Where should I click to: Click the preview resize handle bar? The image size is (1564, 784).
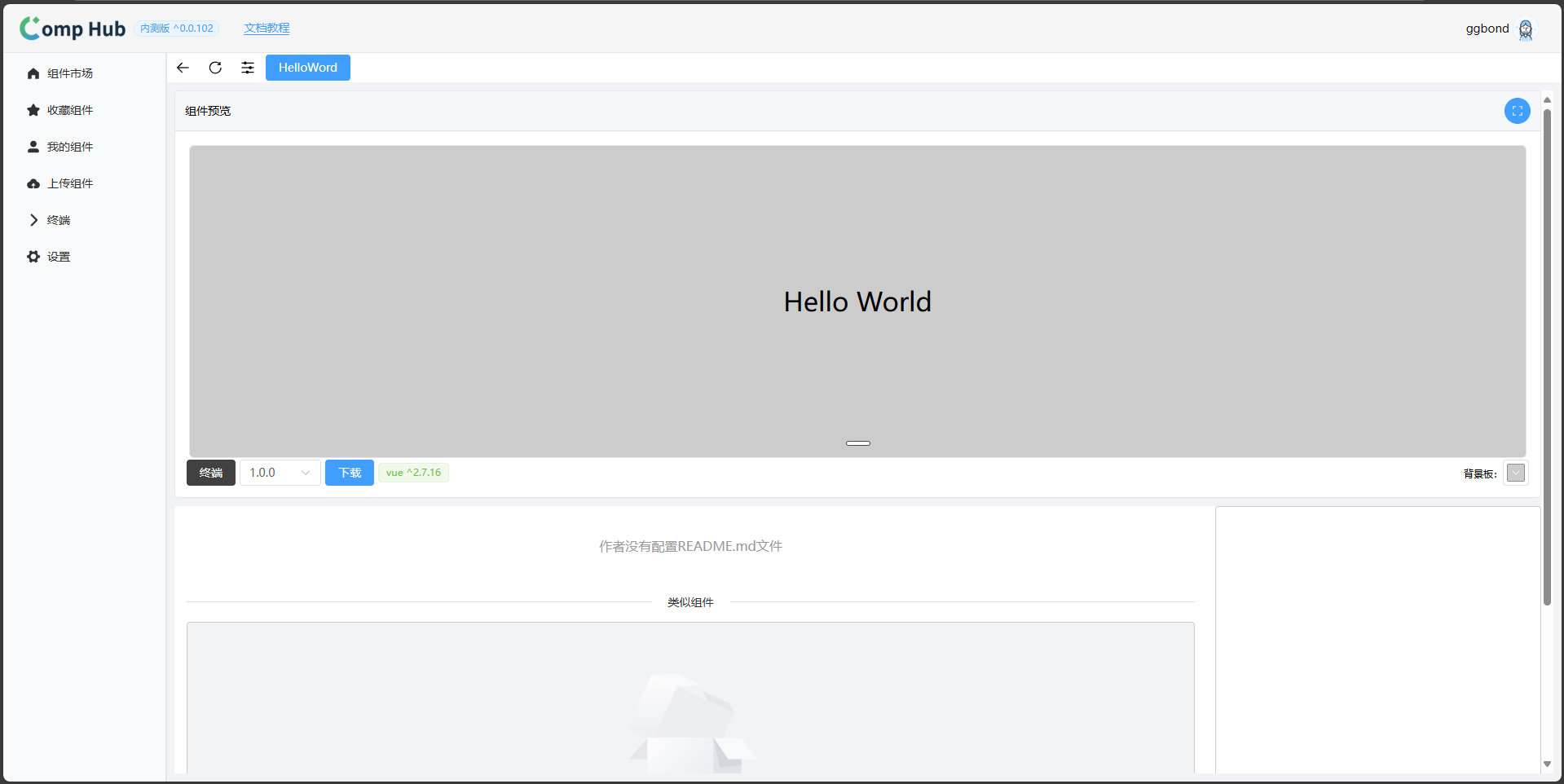click(x=857, y=443)
